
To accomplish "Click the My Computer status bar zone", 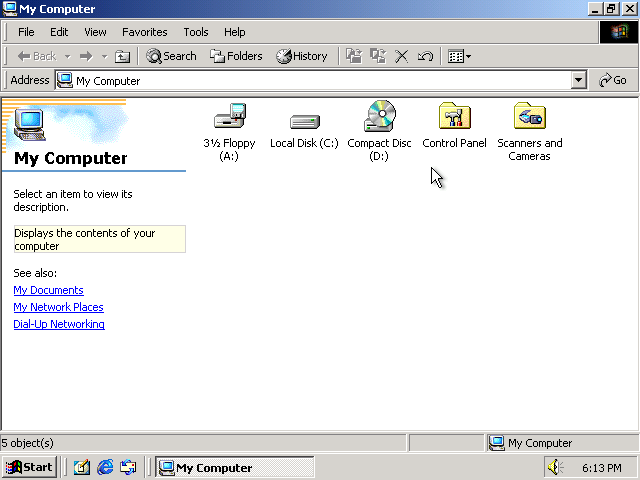I will [x=563, y=443].
